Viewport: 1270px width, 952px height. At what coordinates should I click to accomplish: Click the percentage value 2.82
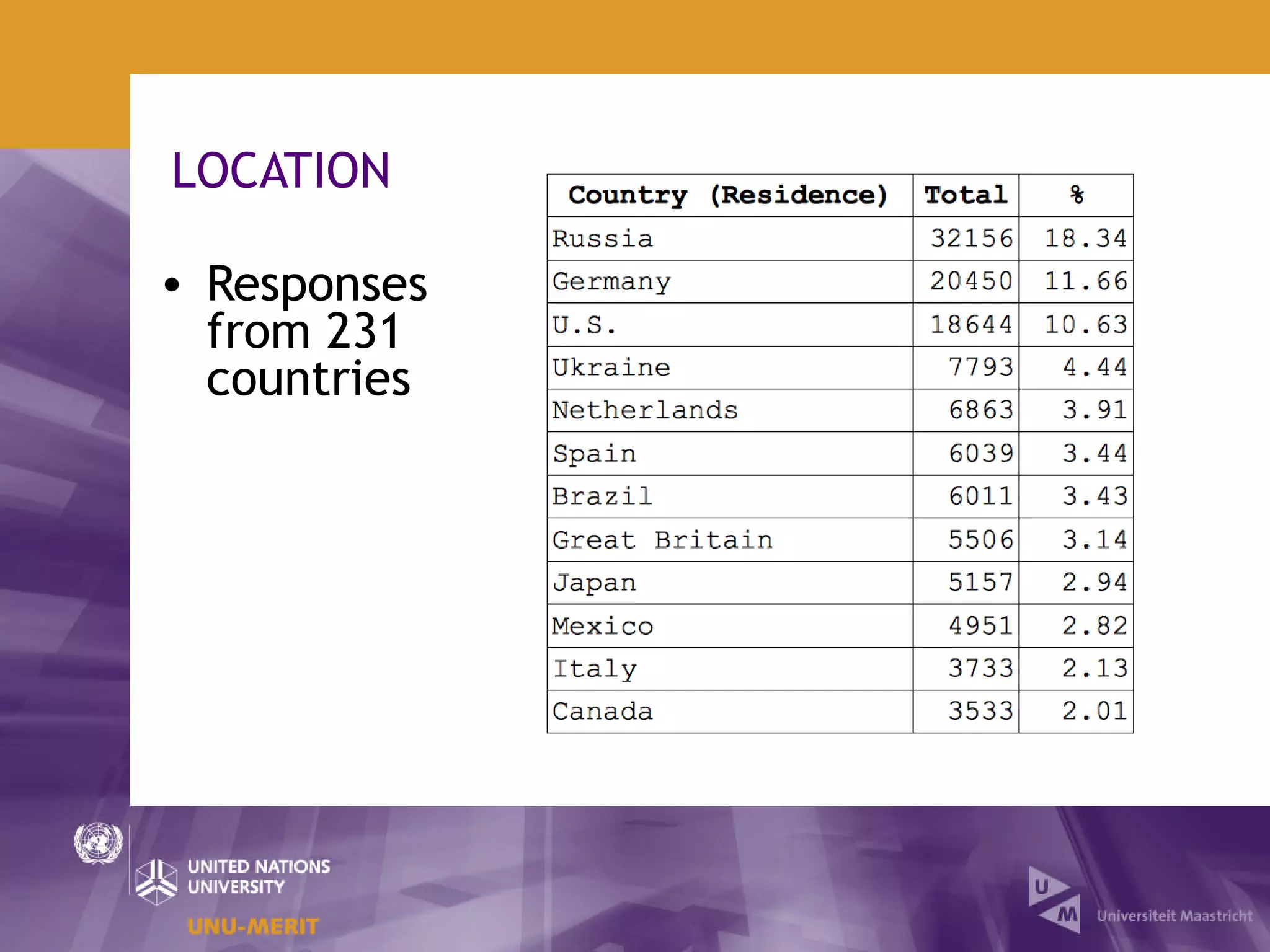[x=1095, y=626]
